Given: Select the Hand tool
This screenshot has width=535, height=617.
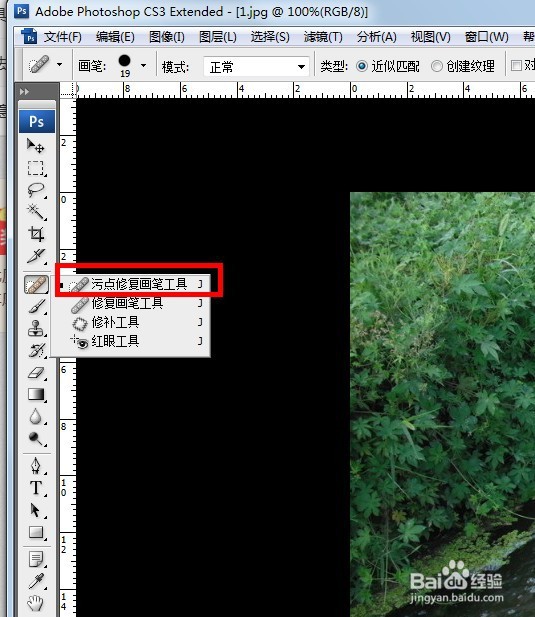Looking at the screenshot, I should click(36, 603).
